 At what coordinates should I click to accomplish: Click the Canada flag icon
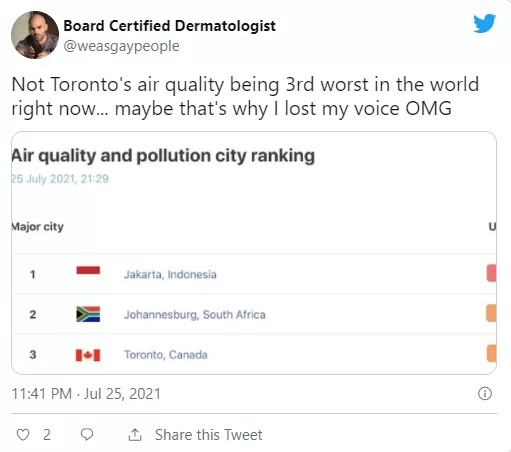88,355
